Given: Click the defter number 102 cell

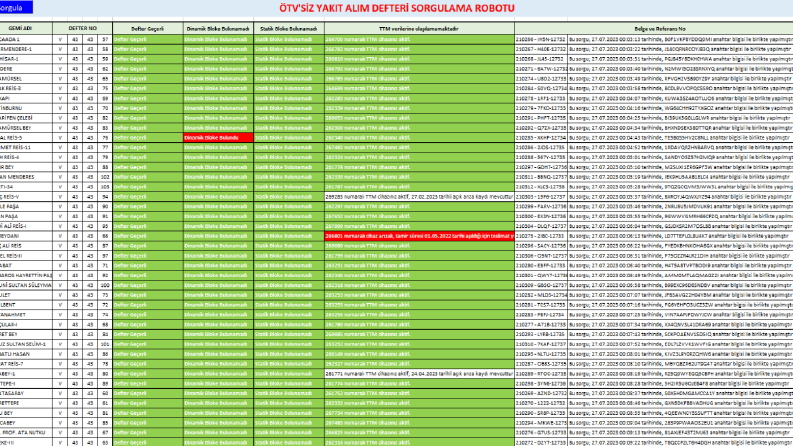Looking at the screenshot, I should click(105, 177).
